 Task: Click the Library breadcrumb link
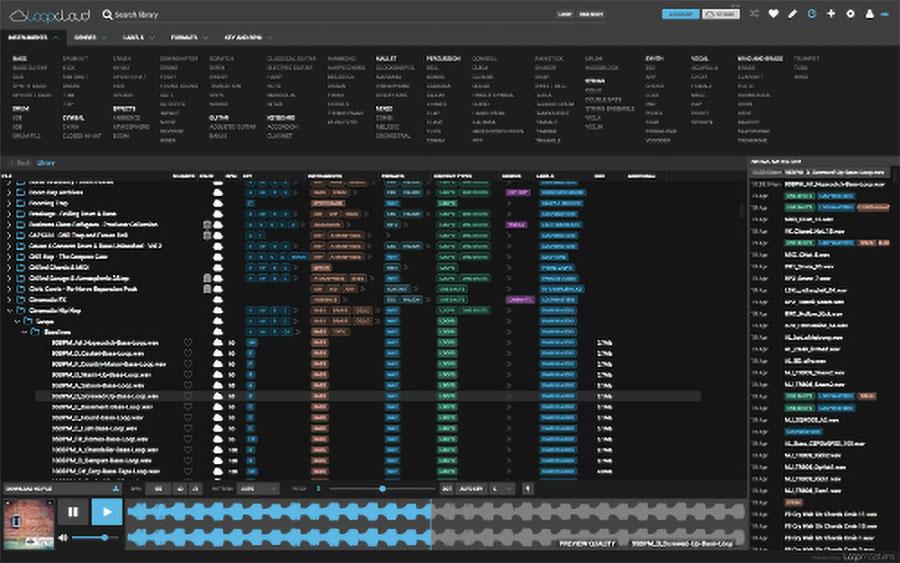coord(47,161)
